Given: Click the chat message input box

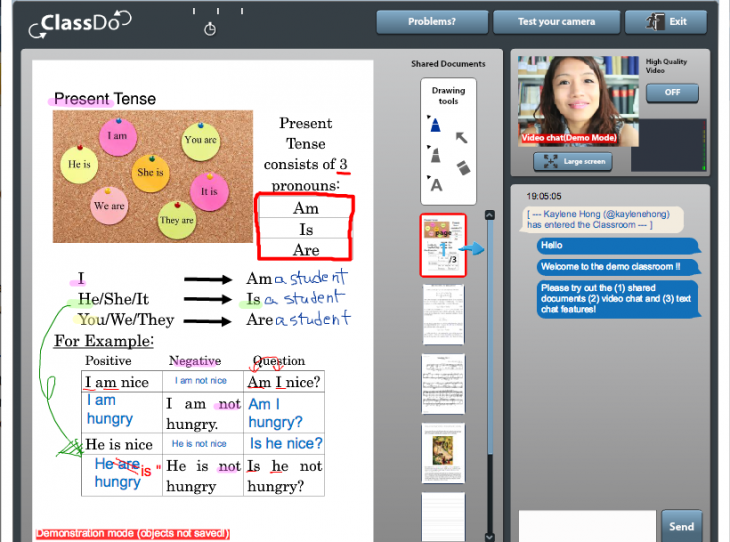Looking at the screenshot, I should click(587, 526).
